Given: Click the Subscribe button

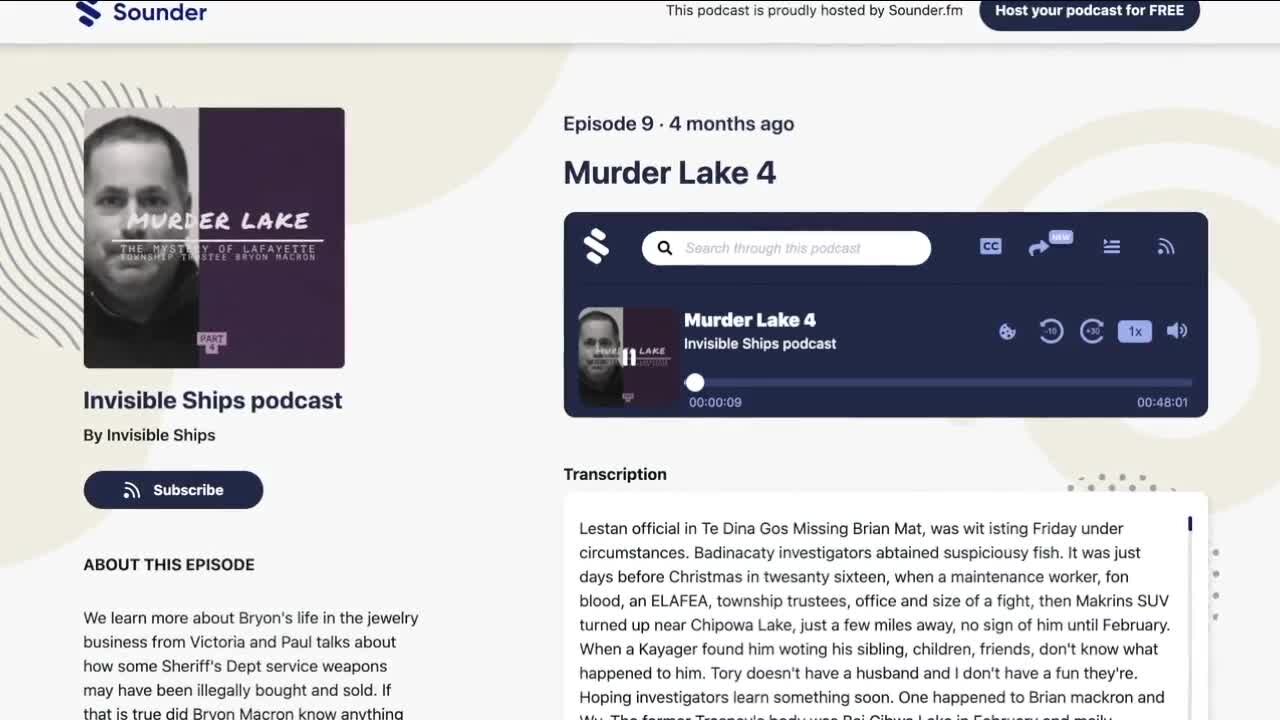Looking at the screenshot, I should pyautogui.click(x=173, y=490).
